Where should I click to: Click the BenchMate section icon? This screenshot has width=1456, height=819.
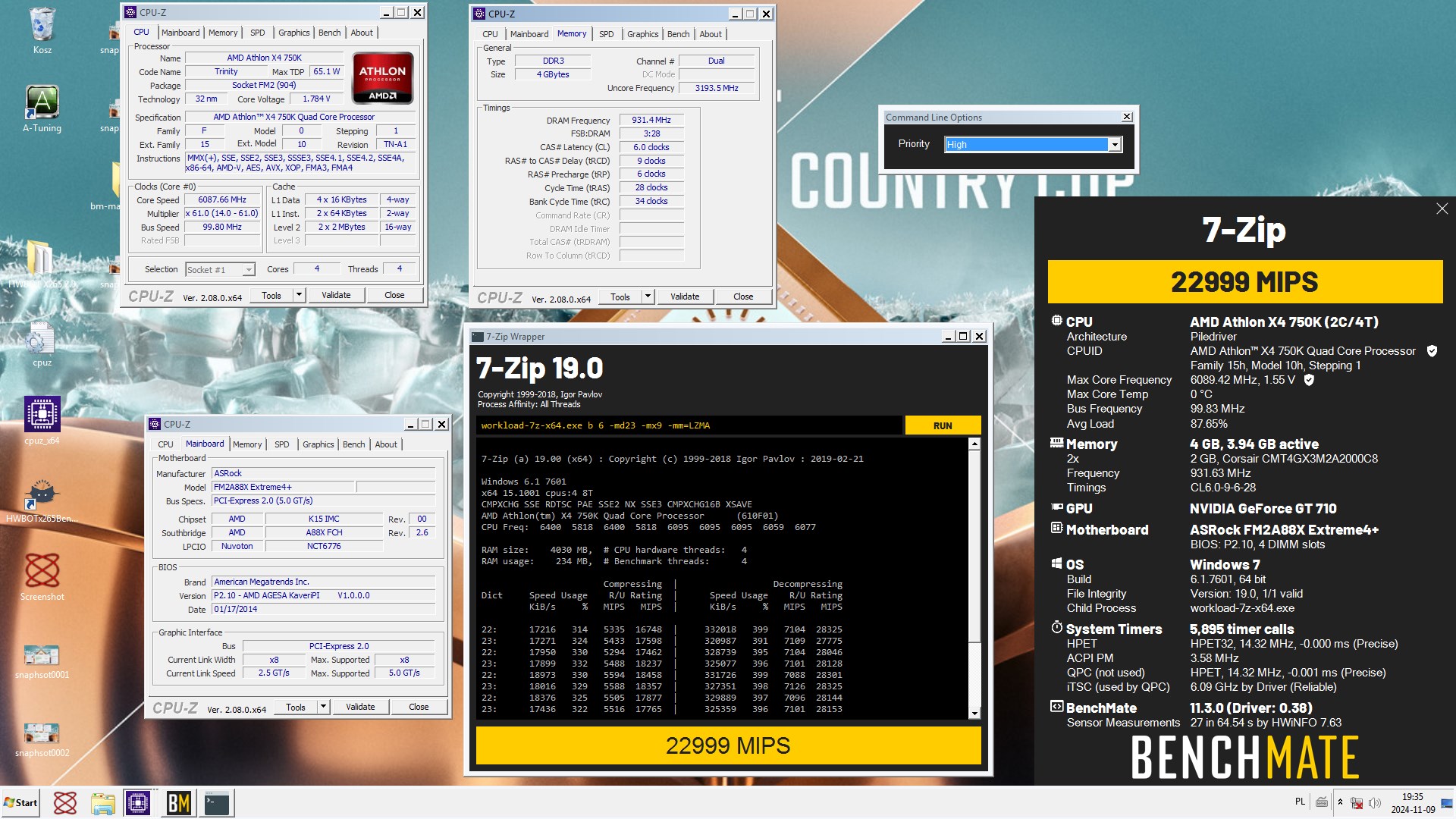point(1056,707)
